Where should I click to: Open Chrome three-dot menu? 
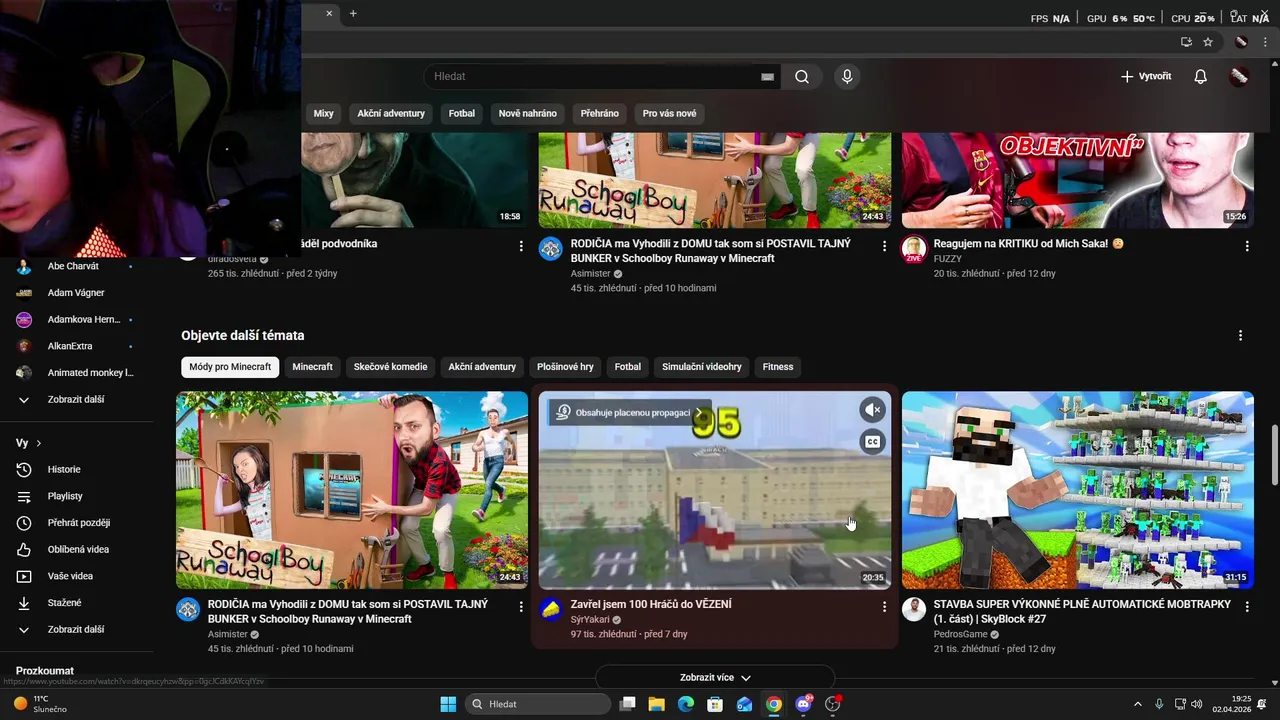(1266, 42)
